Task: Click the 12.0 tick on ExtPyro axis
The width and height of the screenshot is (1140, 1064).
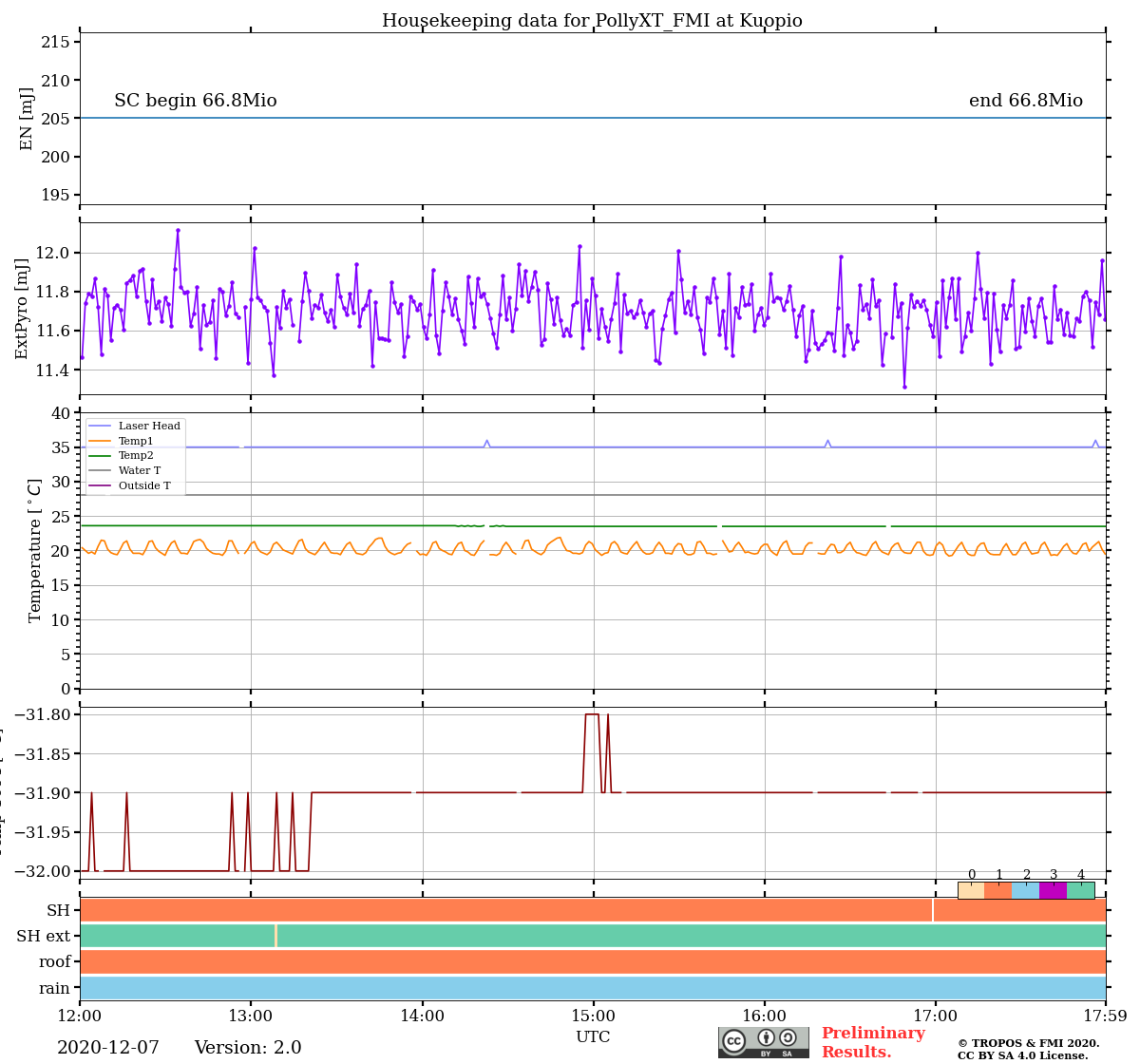Action: 53,253
